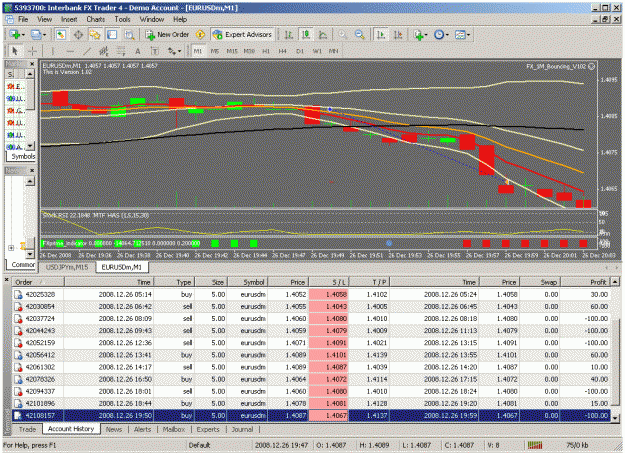Select the Text 'A' drawing tool
This screenshot has width=625, height=453.
(138, 51)
